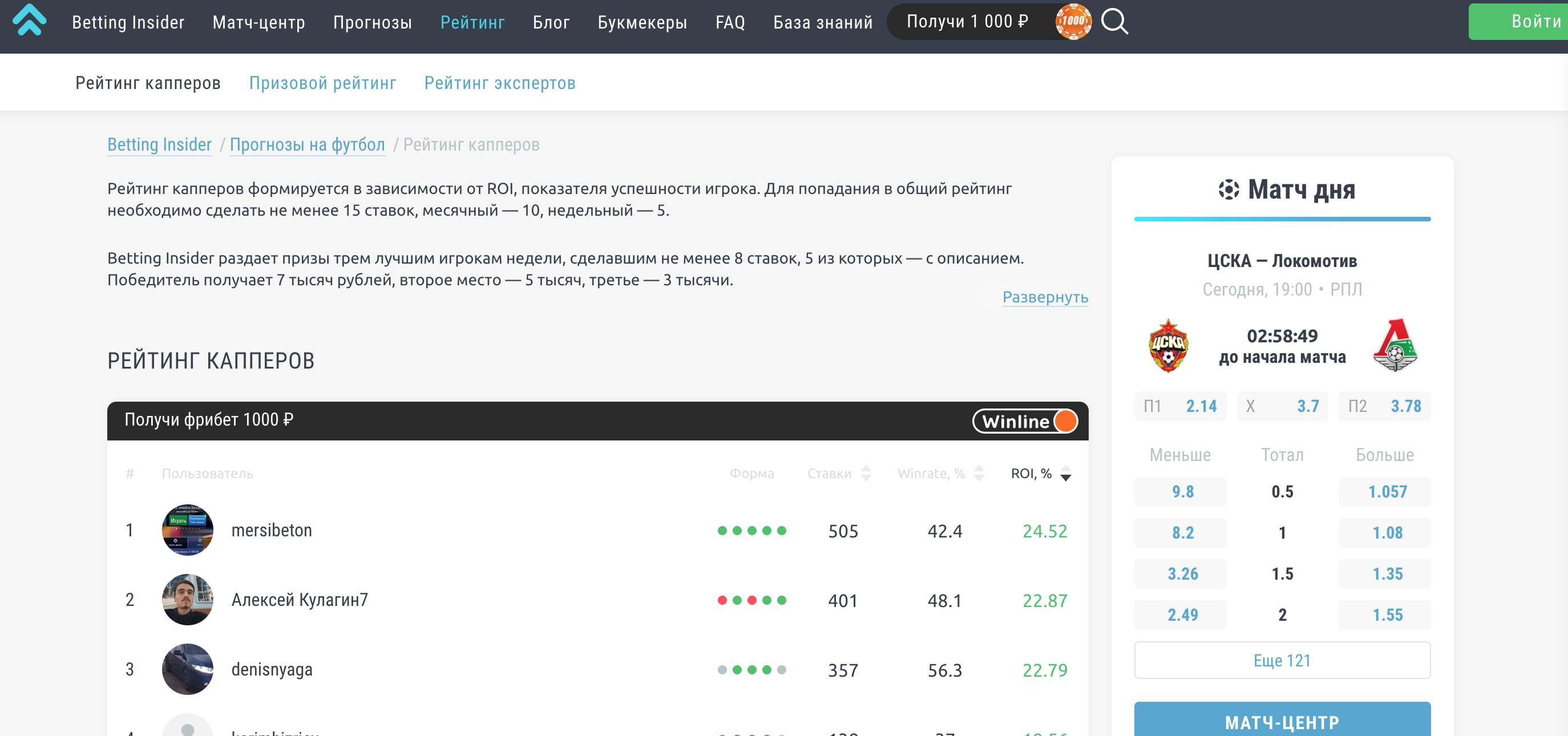The image size is (1568, 736).
Task: Click denisnyaga's form dots indicator
Action: tap(751, 670)
